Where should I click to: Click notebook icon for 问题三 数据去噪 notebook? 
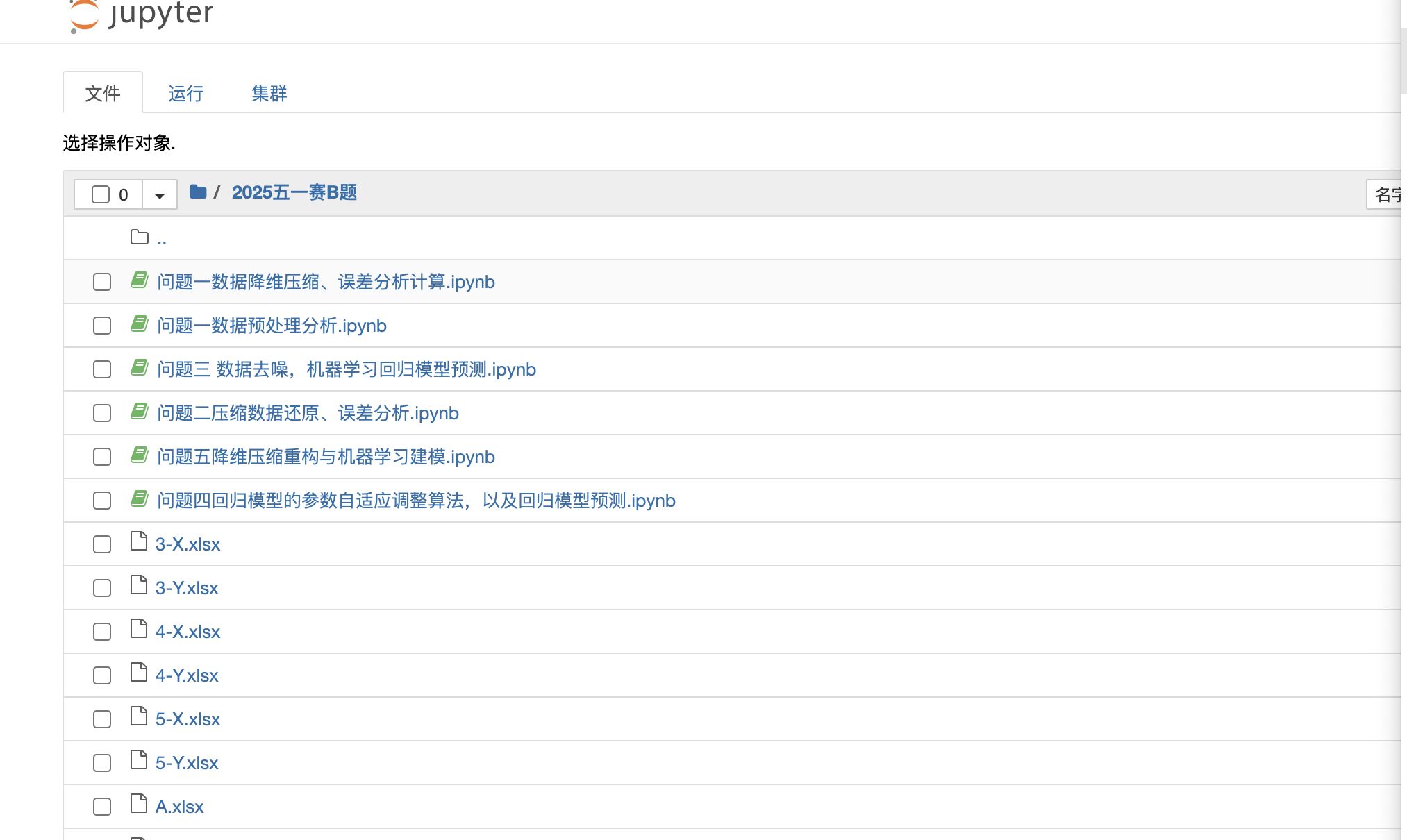coord(140,368)
